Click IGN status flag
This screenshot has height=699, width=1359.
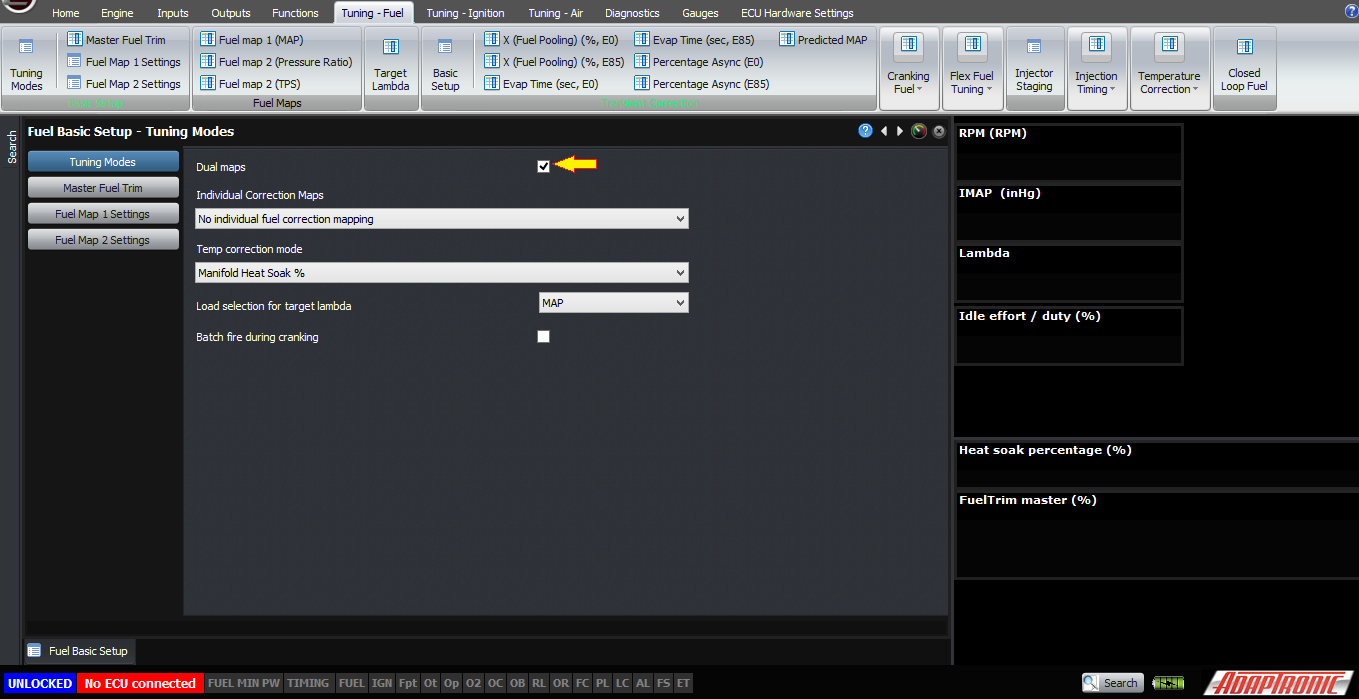(x=382, y=683)
